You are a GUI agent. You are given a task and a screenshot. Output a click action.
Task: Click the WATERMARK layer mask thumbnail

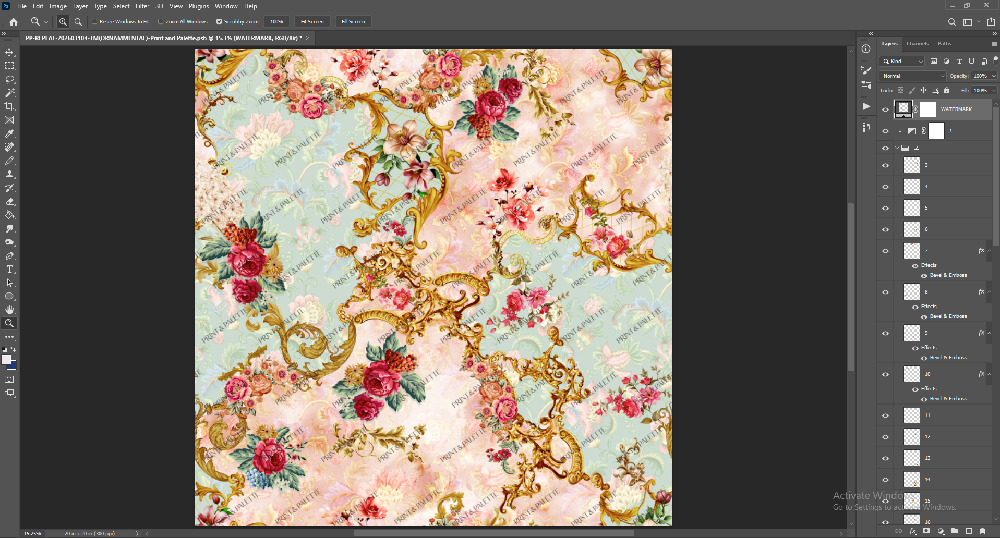[928, 109]
